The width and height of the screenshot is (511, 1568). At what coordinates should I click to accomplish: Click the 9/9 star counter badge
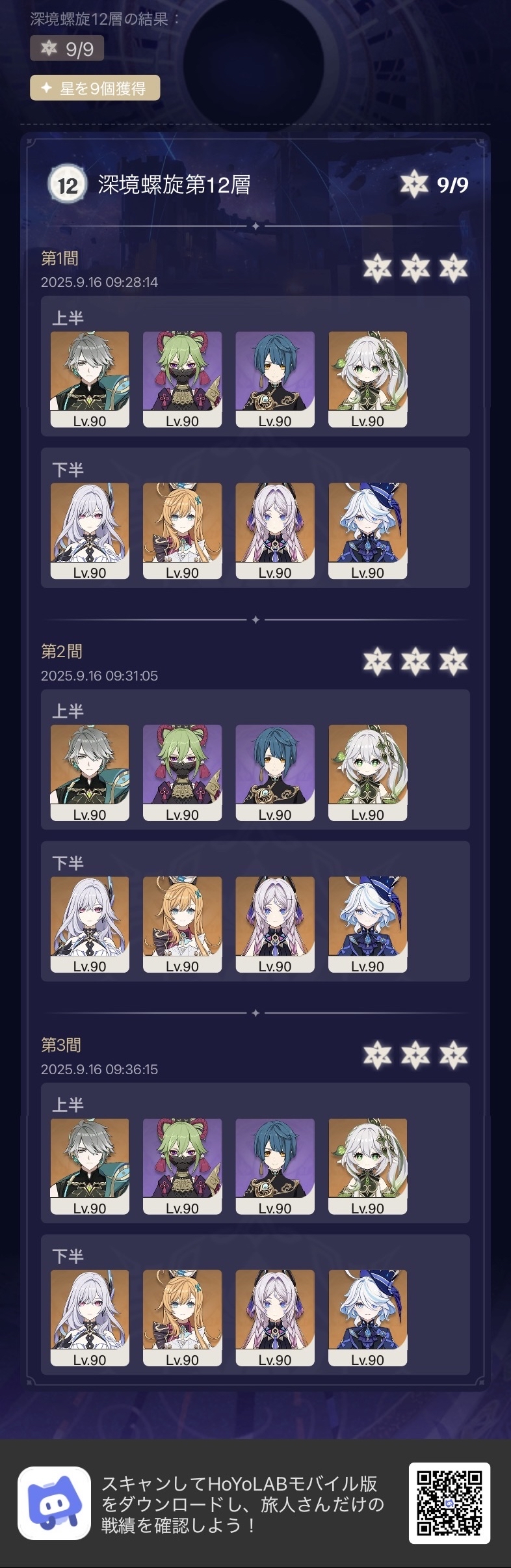tap(67, 48)
